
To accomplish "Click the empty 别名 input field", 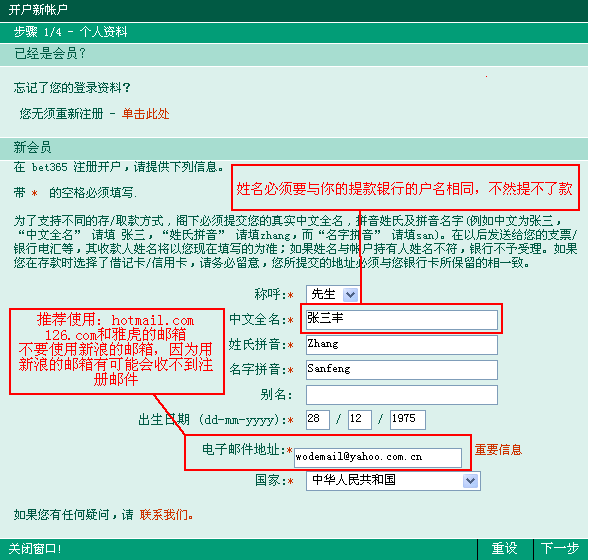I will pos(402,395).
